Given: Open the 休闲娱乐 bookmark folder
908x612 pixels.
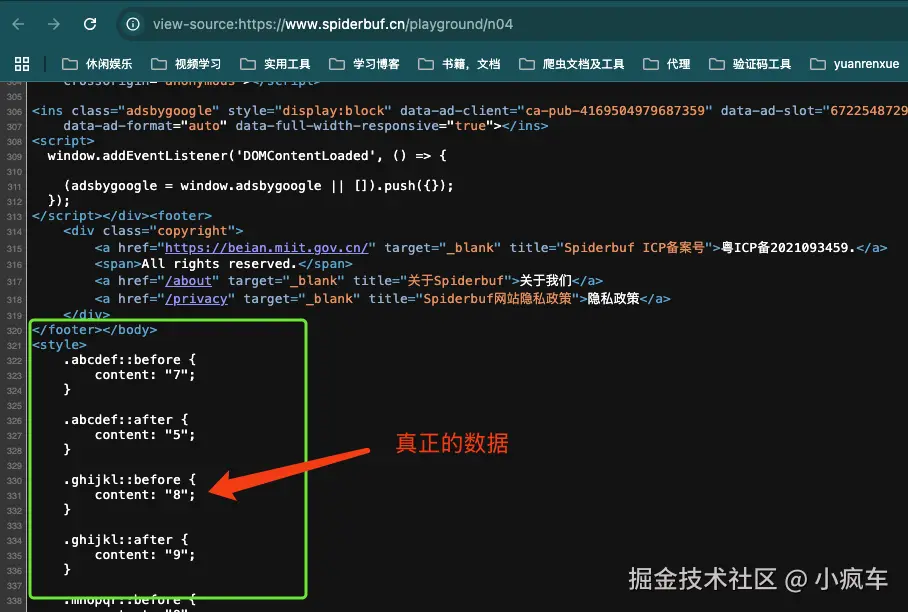Looking at the screenshot, I should point(97,64).
